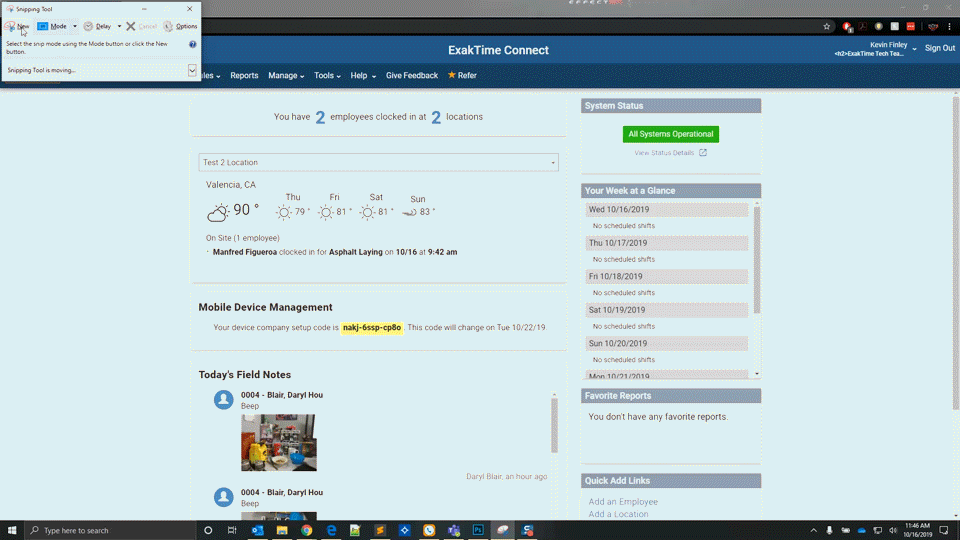Click the Refer star link
The height and width of the screenshot is (540, 960).
tap(462, 75)
